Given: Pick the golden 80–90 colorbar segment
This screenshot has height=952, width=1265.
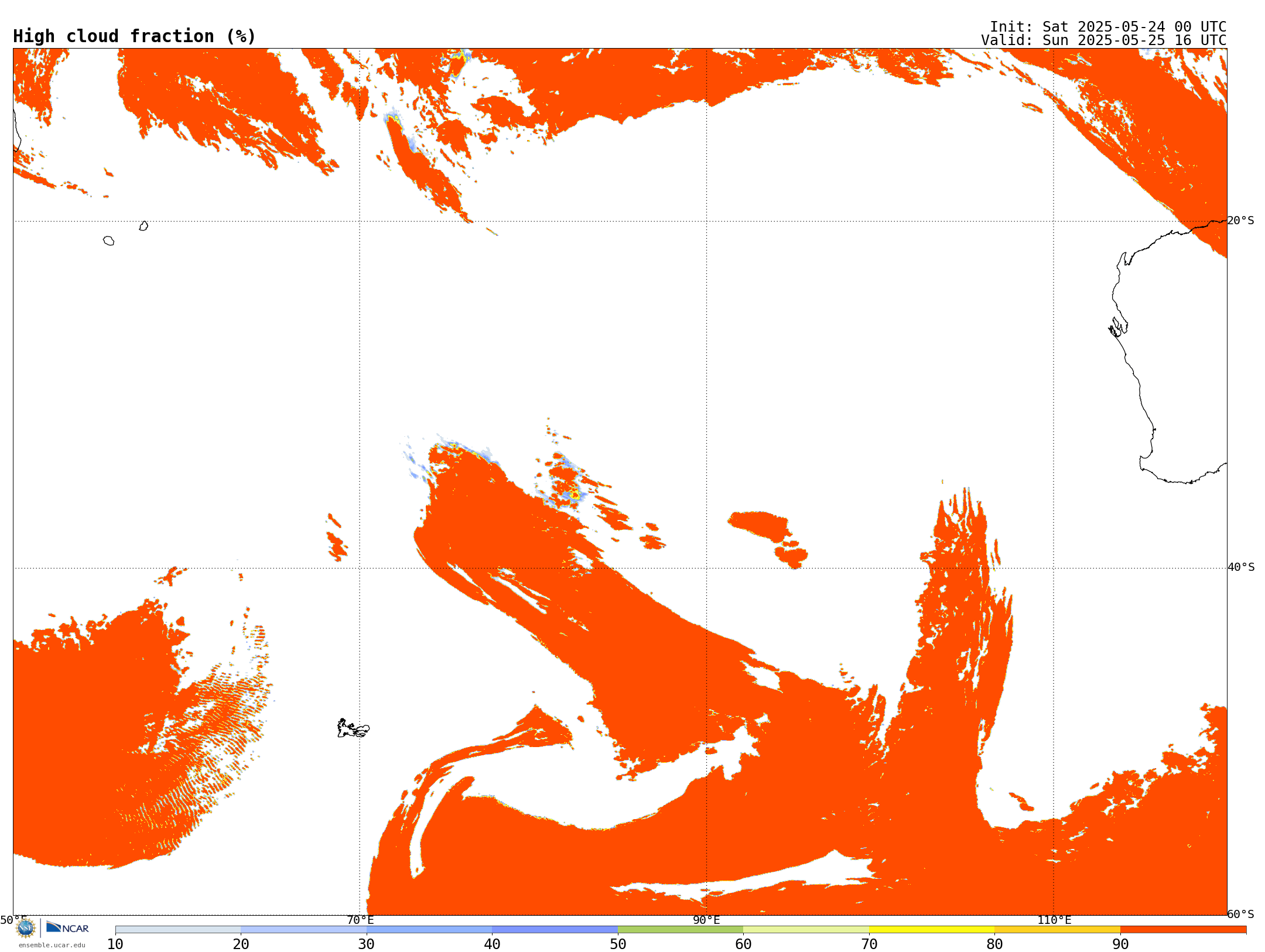Looking at the screenshot, I should pyautogui.click(x=1057, y=930).
